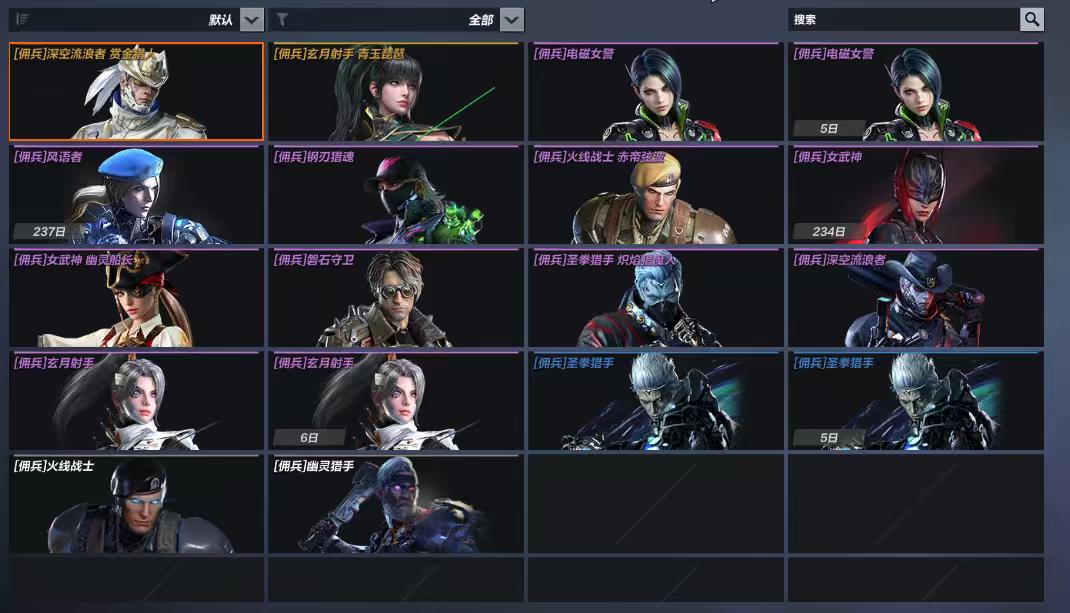
Task: Choose 电磁女警 card with 5日 timer
Action: point(916,91)
